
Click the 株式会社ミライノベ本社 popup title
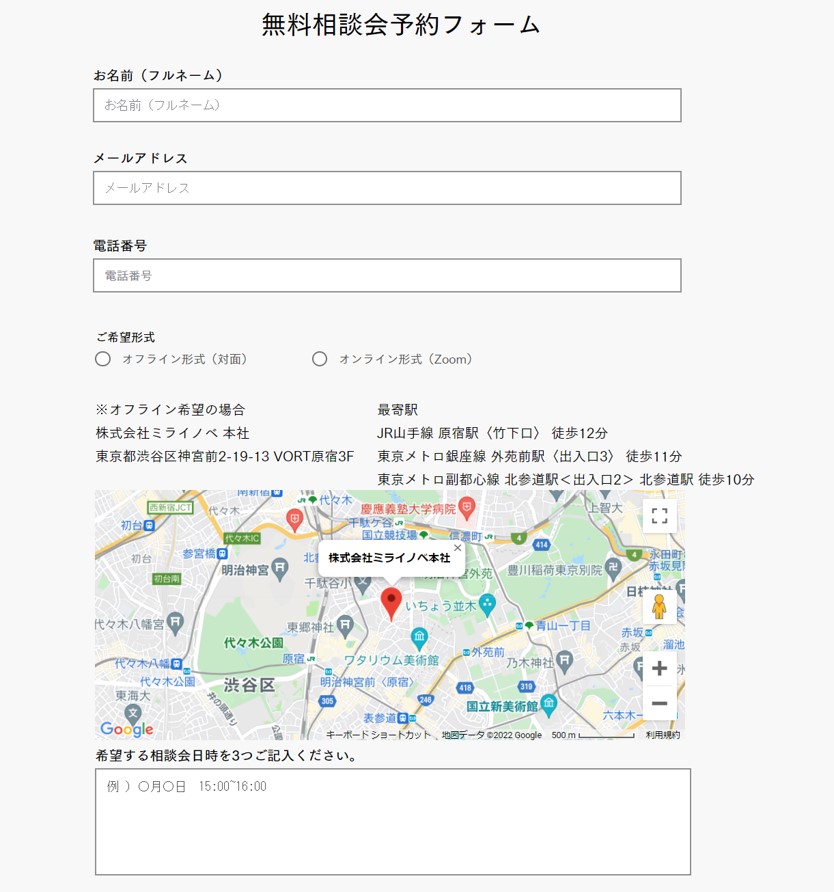(x=389, y=558)
